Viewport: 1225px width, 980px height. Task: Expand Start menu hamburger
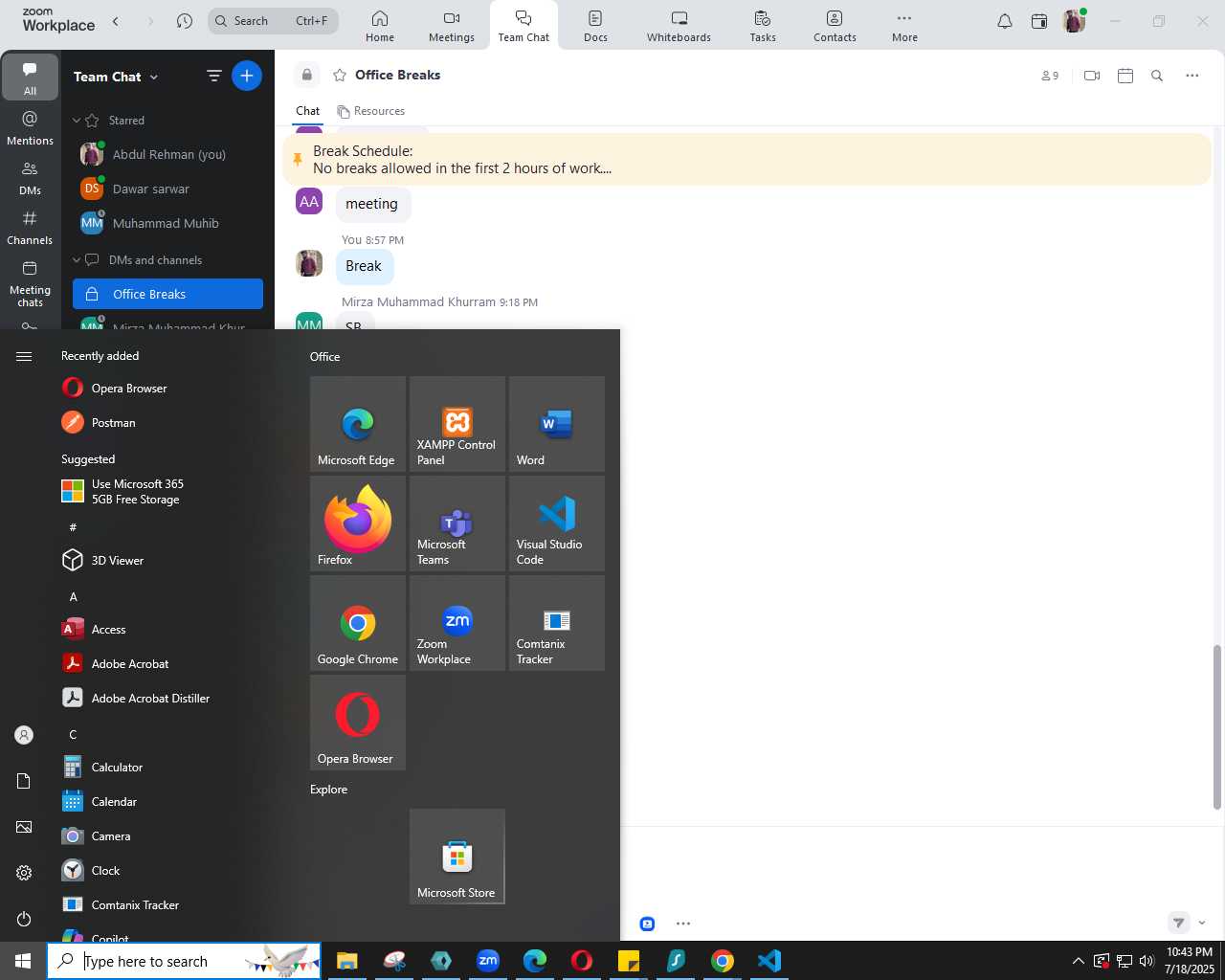pyautogui.click(x=24, y=356)
